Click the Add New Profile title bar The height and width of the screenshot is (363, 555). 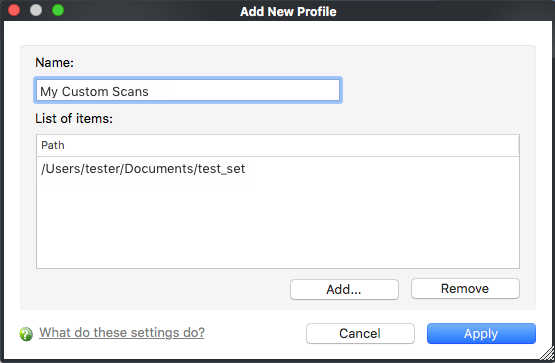[x=288, y=11]
